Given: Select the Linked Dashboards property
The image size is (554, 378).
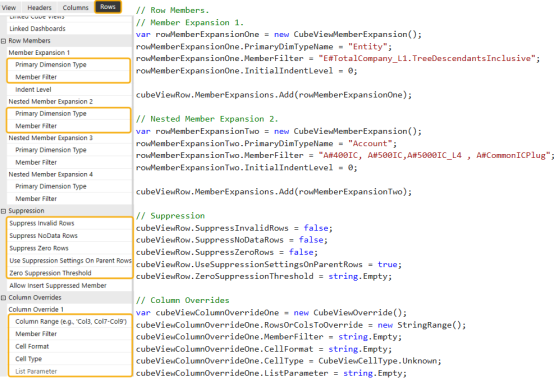Looking at the screenshot, I should [69, 29].
